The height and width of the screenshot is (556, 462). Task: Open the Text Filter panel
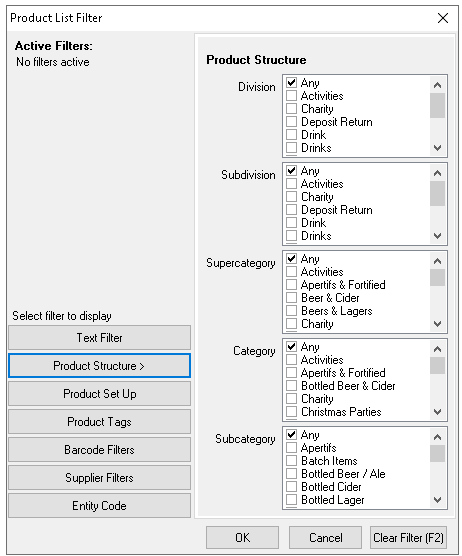click(99, 338)
